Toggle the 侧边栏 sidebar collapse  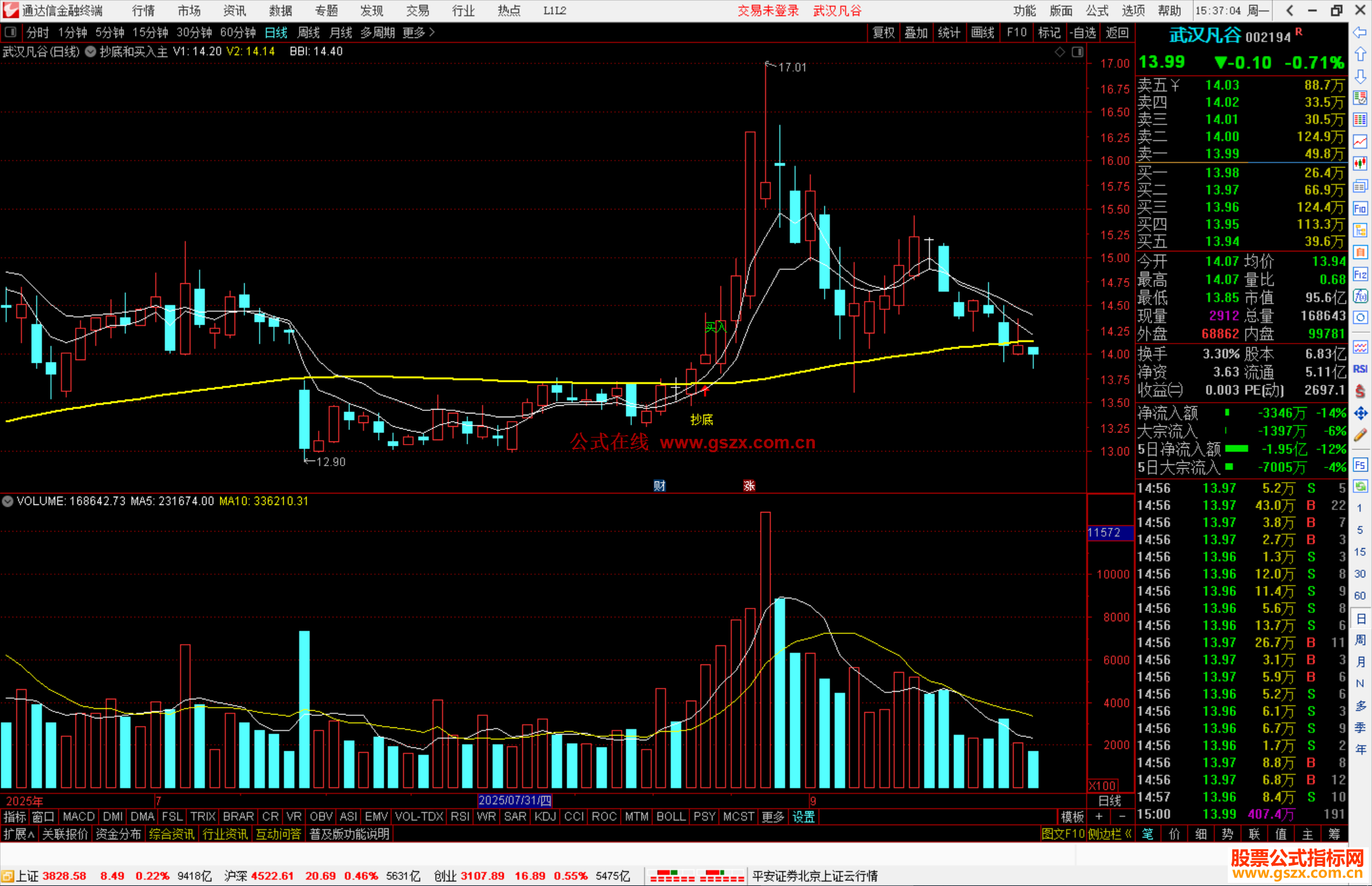pyautogui.click(x=1109, y=834)
